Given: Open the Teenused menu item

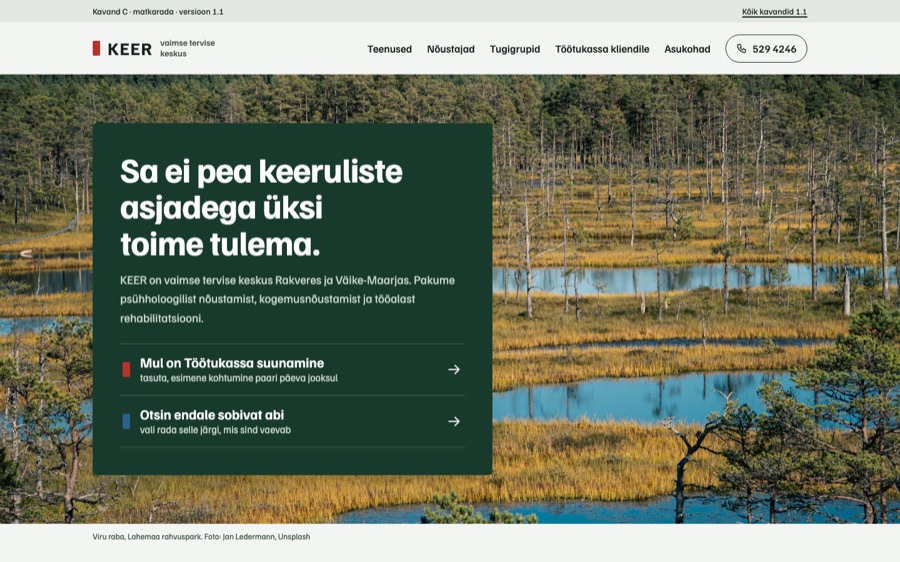Looking at the screenshot, I should (x=390, y=49).
